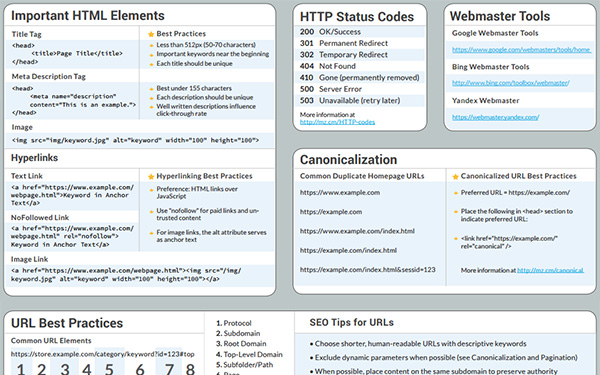
Task: Visit the webmaster.yandex.com link
Action: 496,117
